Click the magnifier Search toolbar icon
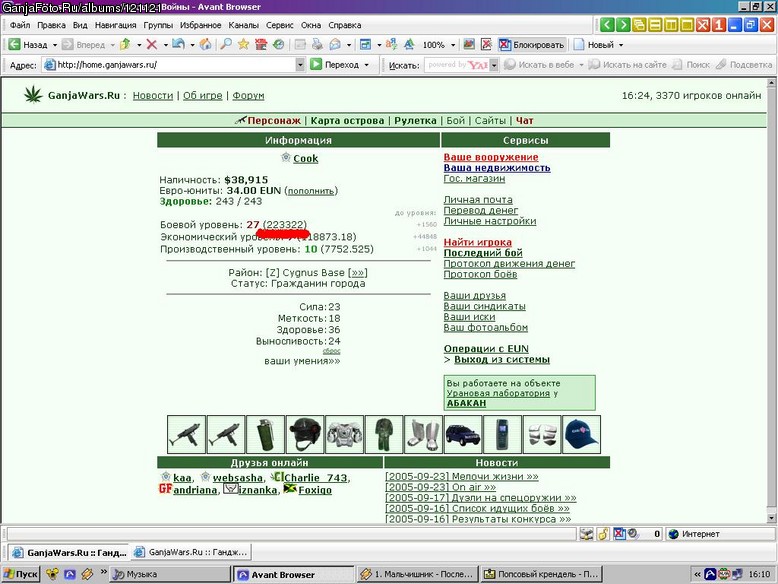The image size is (778, 584). [x=226, y=45]
